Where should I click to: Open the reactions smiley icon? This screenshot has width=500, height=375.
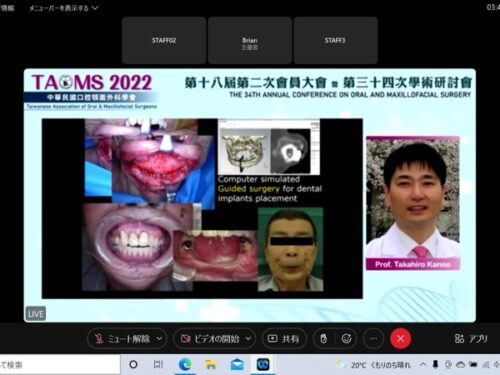pyautogui.click(x=346, y=339)
